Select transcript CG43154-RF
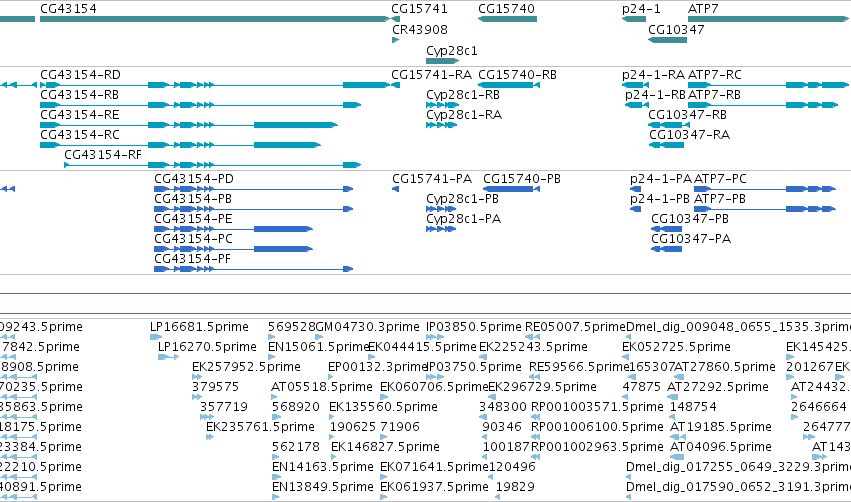851x502 pixels. (x=103, y=155)
